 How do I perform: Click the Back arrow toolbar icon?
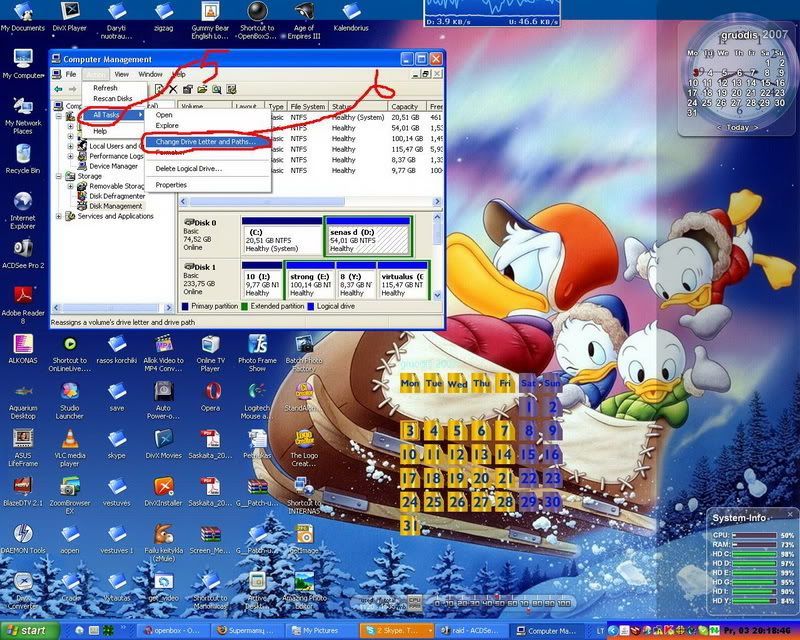click(59, 89)
